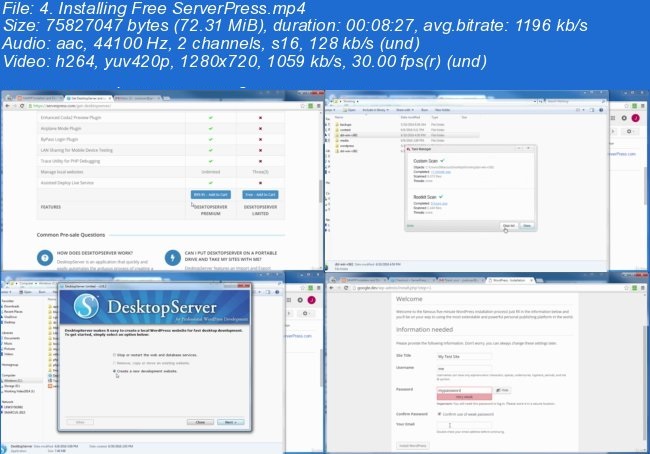Click the Free Add to Cart button

260,194
